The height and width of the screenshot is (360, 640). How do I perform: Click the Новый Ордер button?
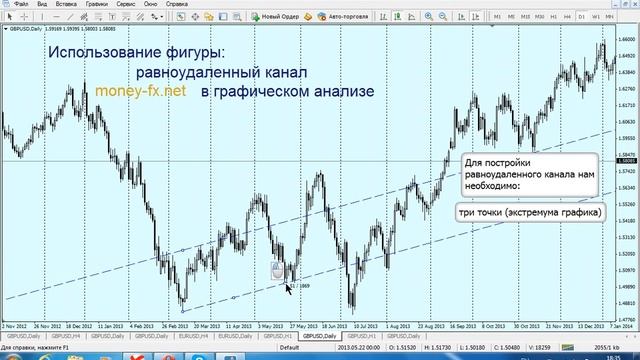coord(275,17)
